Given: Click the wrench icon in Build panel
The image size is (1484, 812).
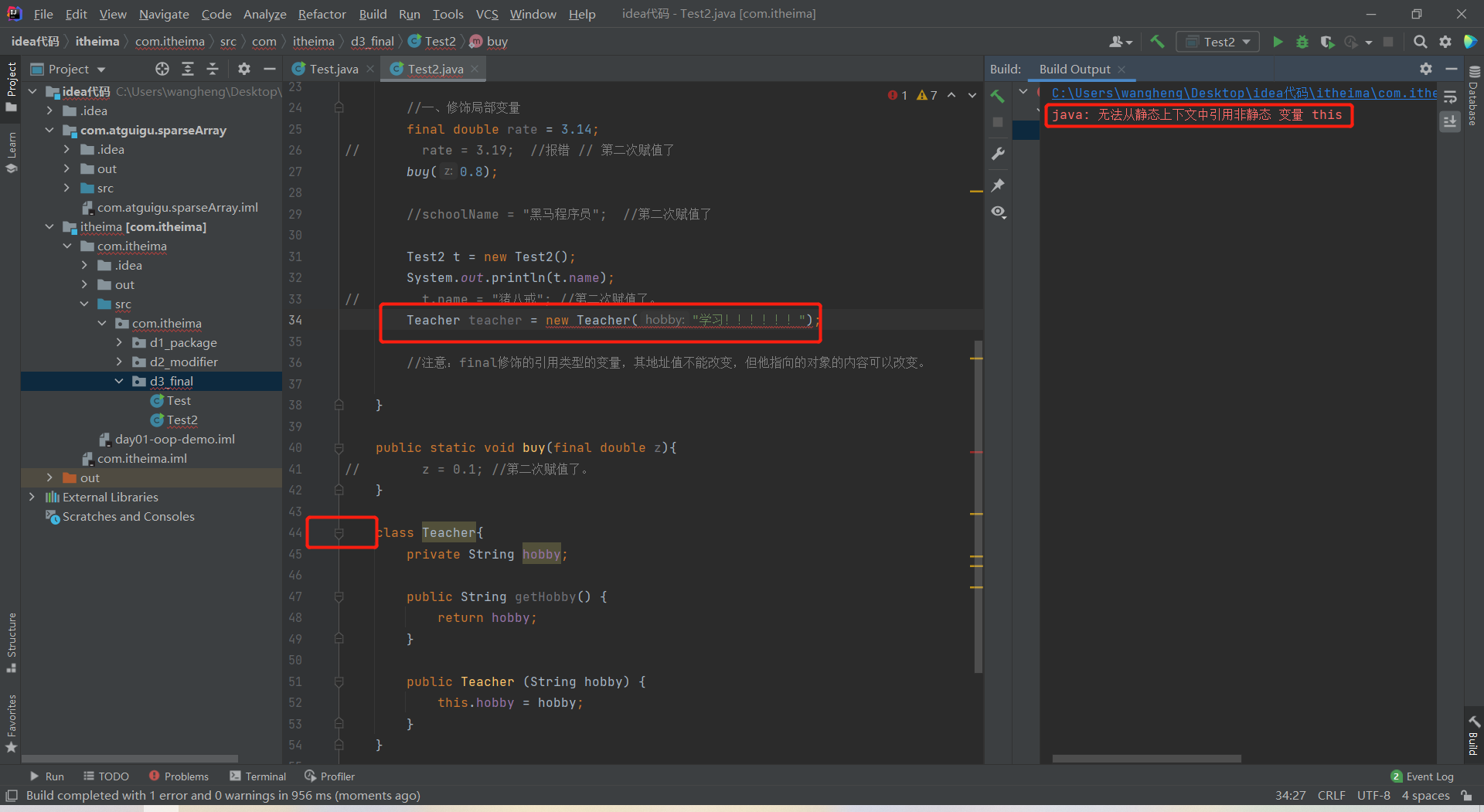Looking at the screenshot, I should 998,154.
